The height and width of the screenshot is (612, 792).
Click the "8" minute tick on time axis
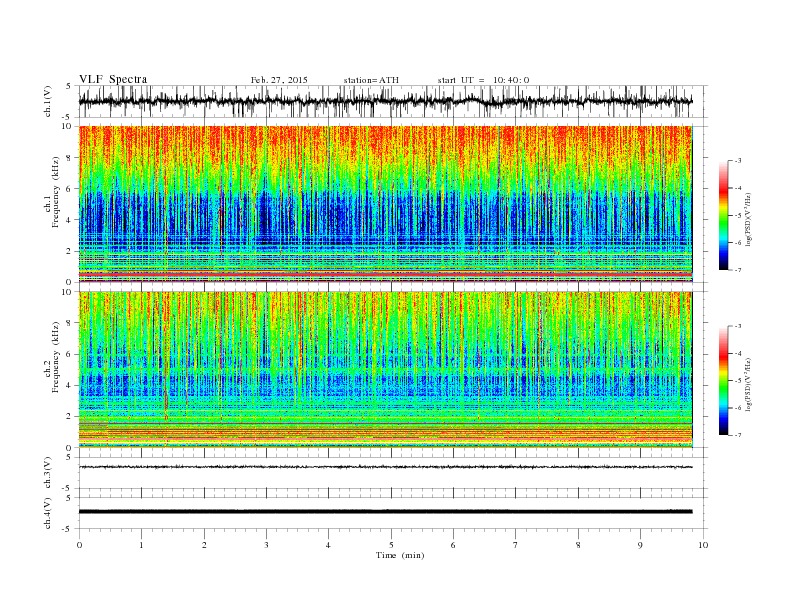(x=578, y=545)
